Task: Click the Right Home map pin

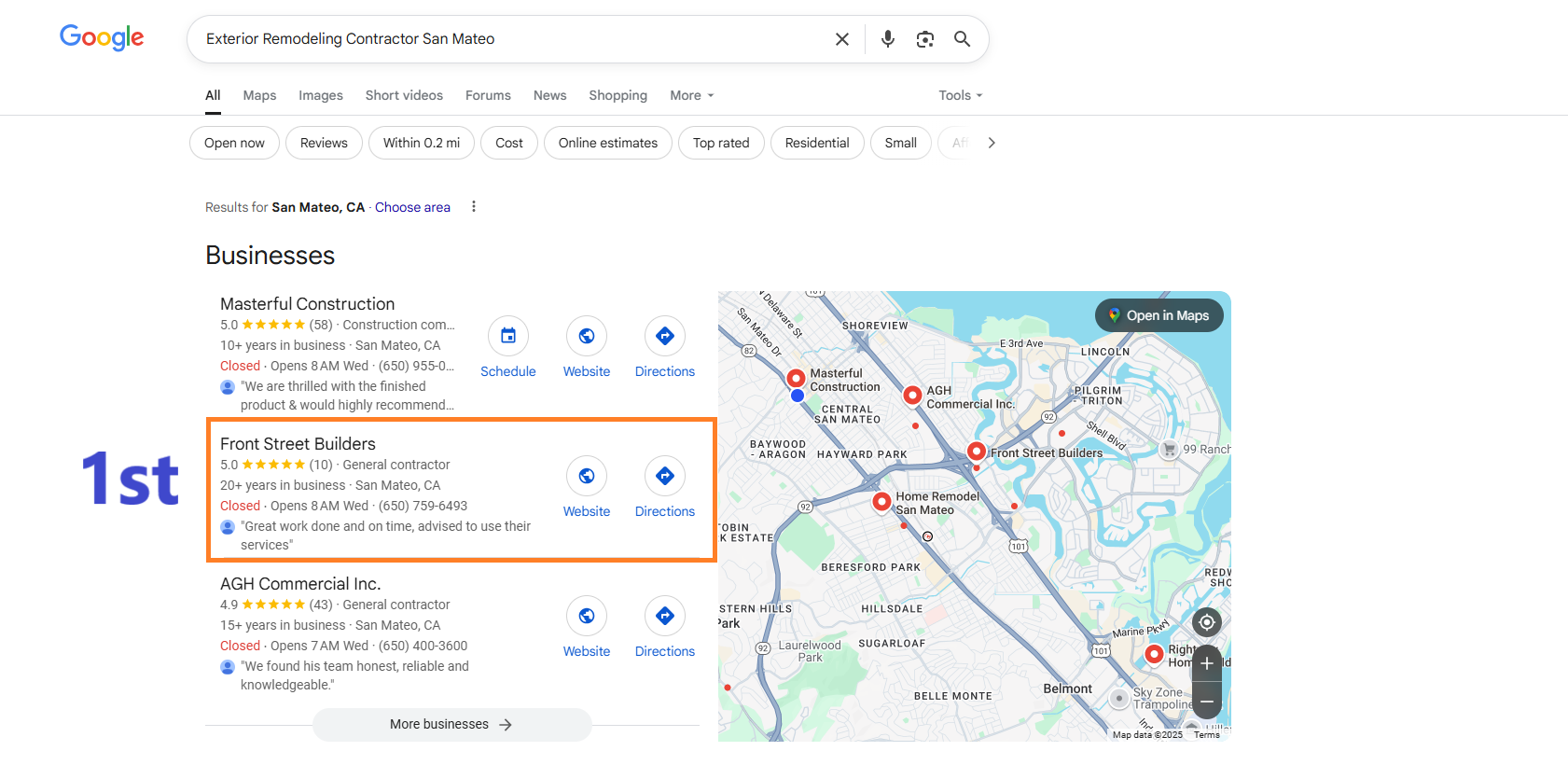Action: pos(1154,654)
